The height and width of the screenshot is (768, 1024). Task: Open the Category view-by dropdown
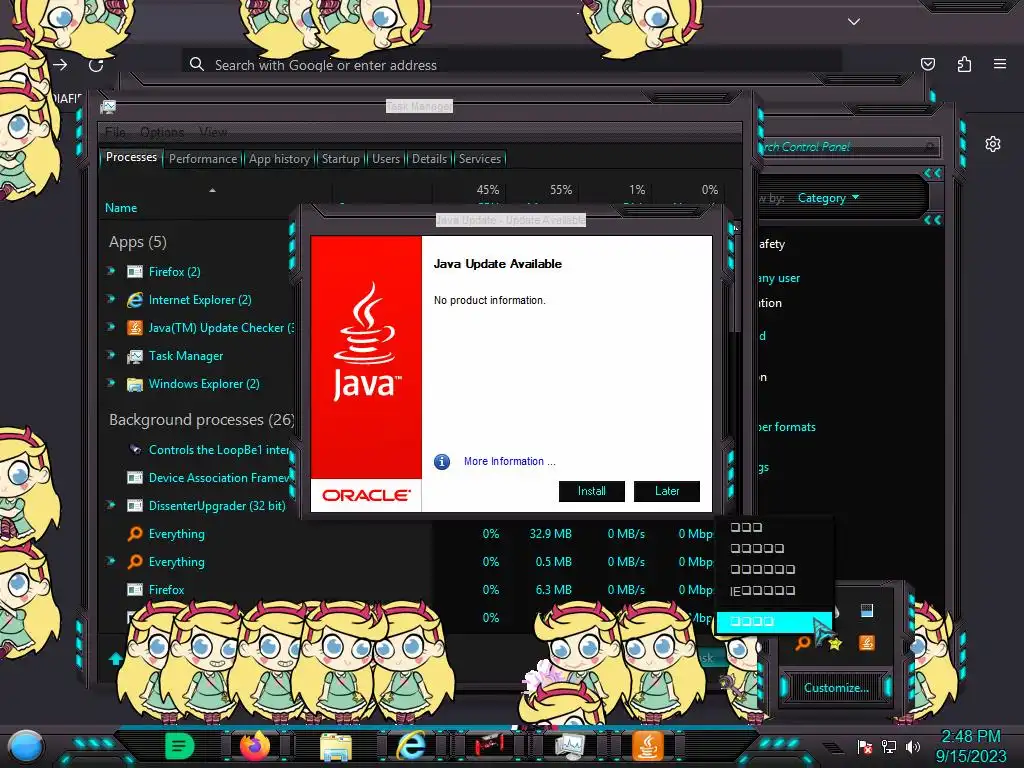(x=828, y=198)
